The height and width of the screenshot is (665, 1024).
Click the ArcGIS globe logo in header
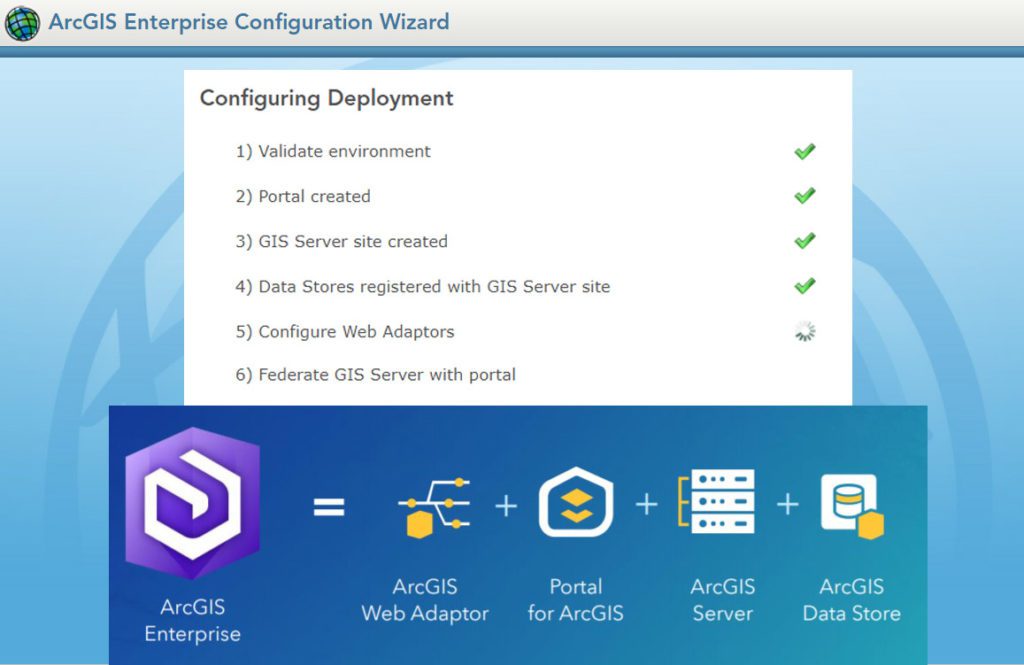(22, 23)
